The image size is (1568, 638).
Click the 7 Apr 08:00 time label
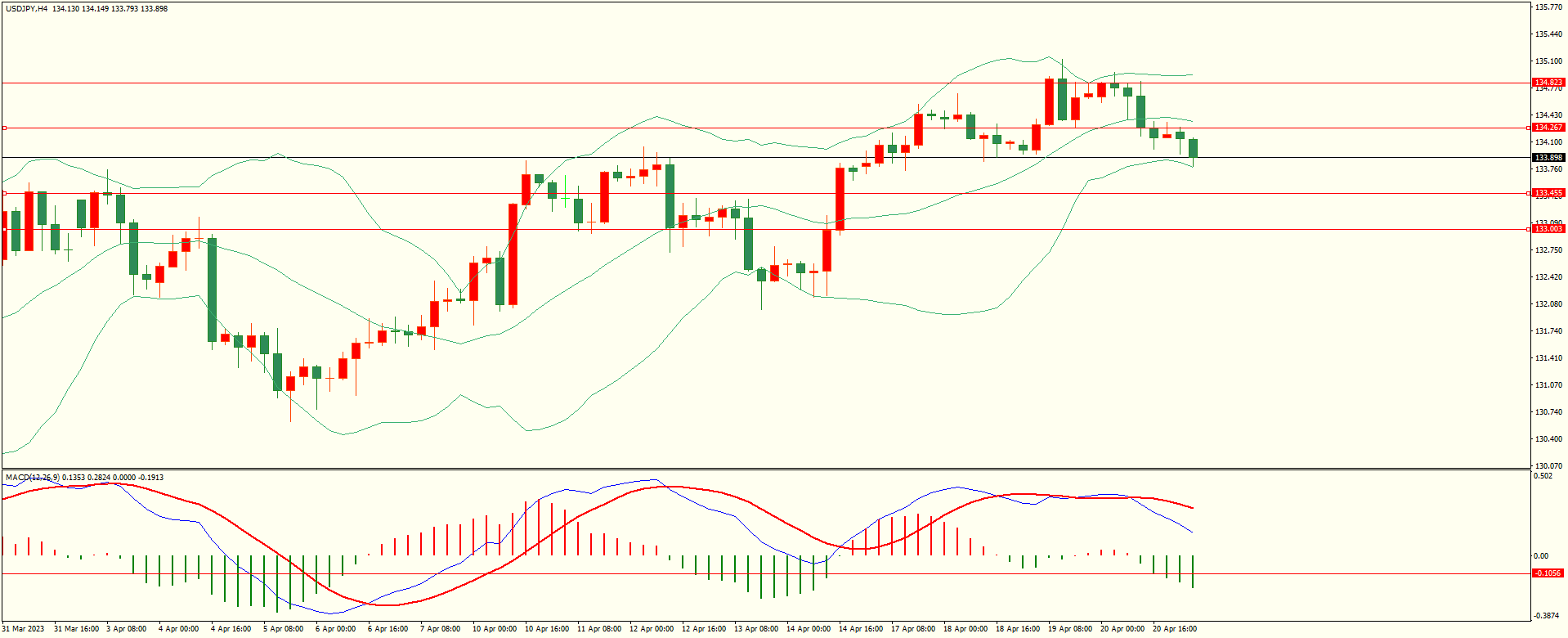[441, 629]
